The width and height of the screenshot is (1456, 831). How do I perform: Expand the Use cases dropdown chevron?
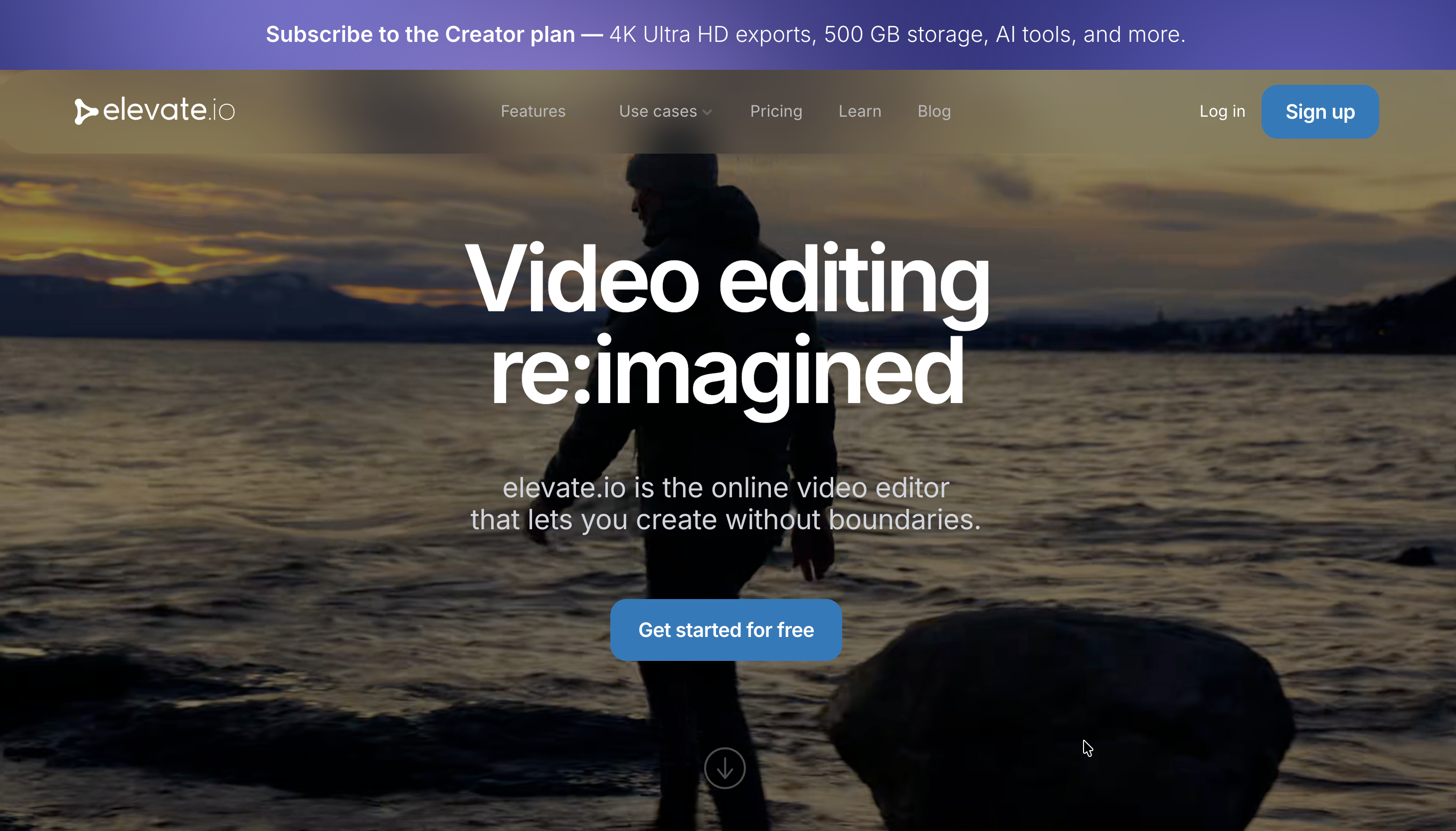[x=708, y=112]
